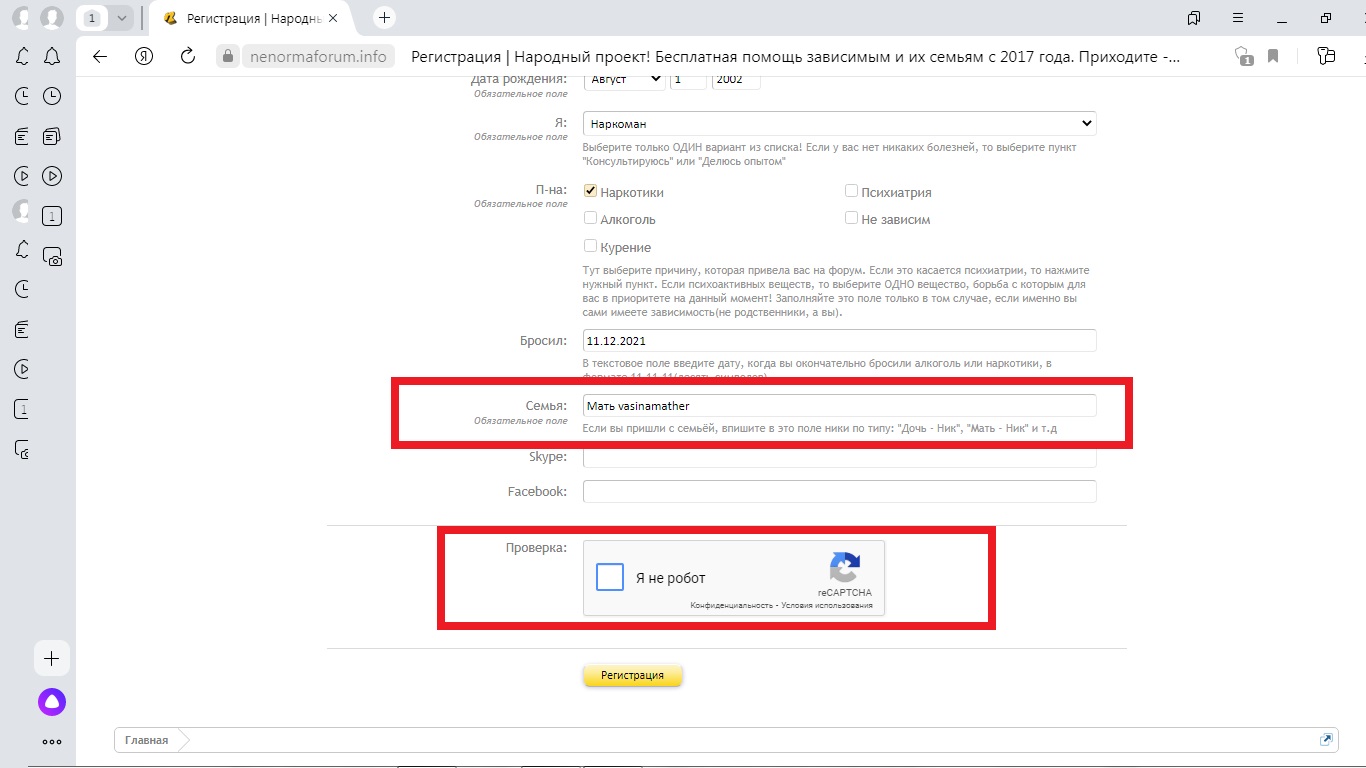Image resolution: width=1366 pixels, height=768 pixels.
Task: Check the 'Я не робот' reCAPTCHA box
Action: pyautogui.click(x=610, y=578)
